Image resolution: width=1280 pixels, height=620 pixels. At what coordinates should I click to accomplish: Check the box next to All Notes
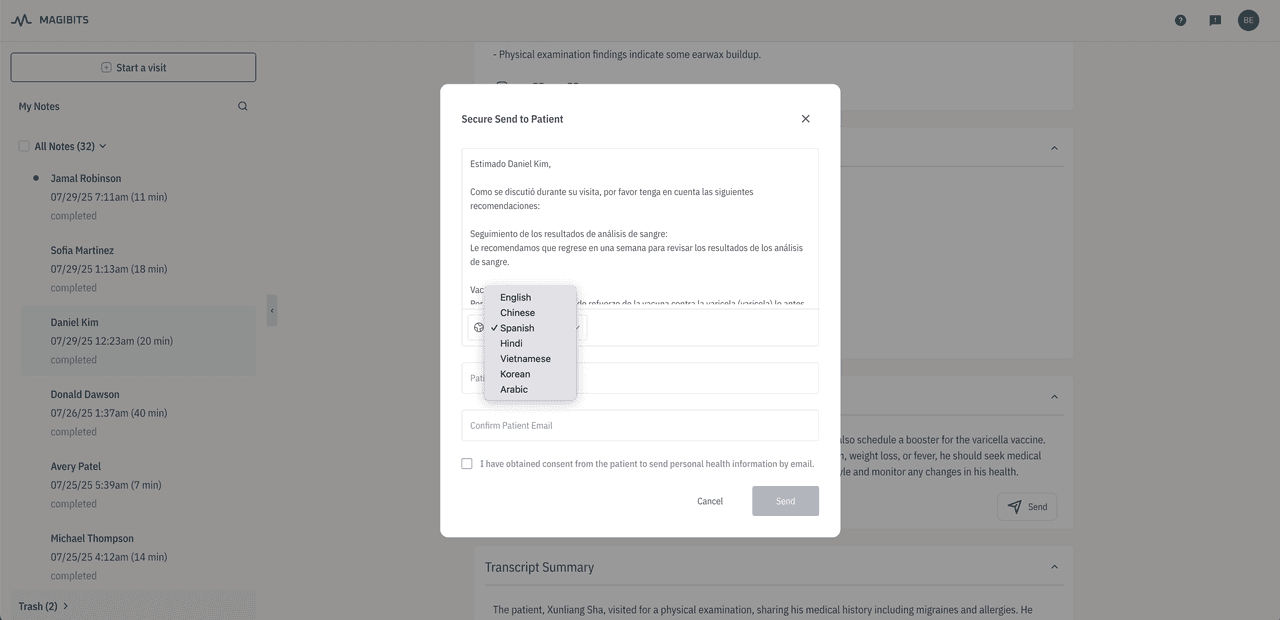(23, 145)
